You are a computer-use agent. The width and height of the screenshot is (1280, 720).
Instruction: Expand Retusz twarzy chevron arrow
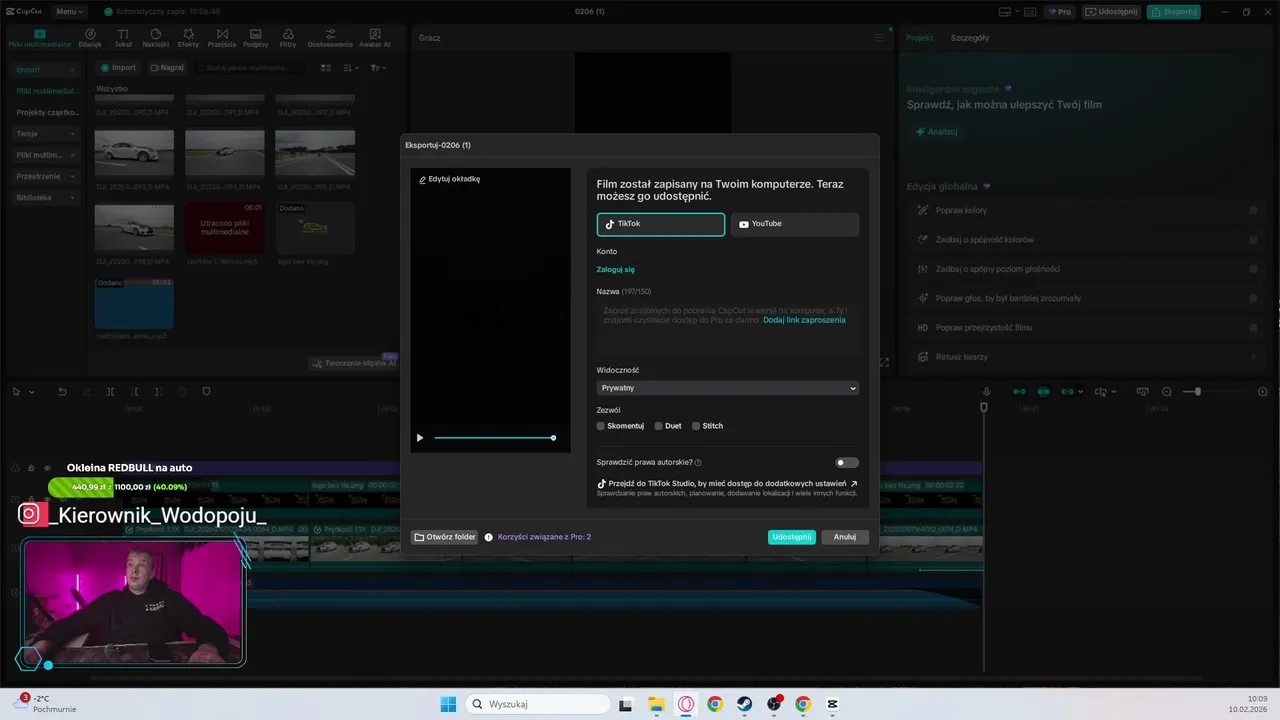click(1253, 357)
